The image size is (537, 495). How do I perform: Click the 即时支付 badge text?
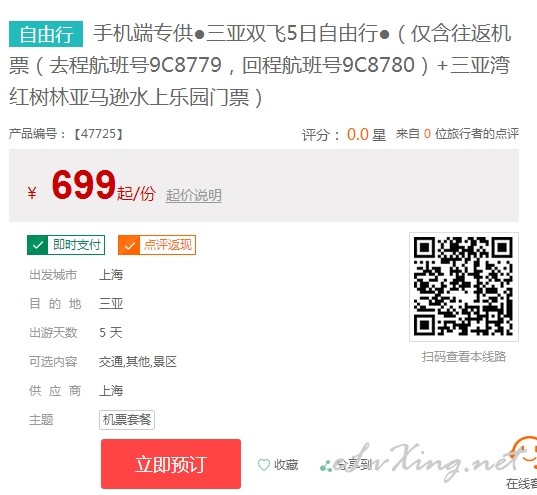pos(76,245)
